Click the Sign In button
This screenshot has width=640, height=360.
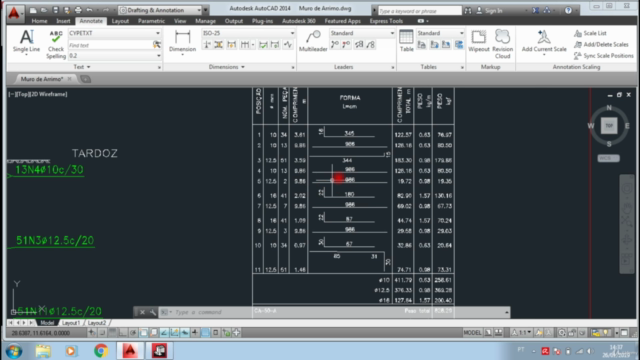(490, 11)
